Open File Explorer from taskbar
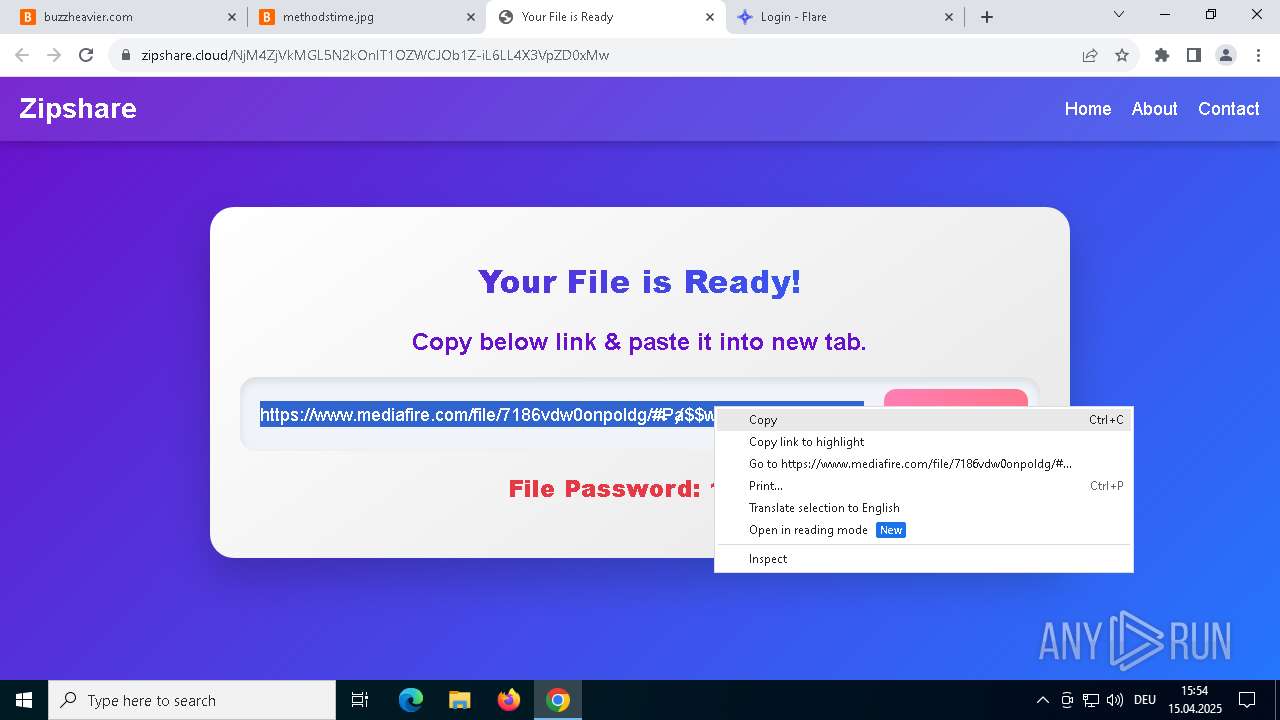 tap(459, 700)
